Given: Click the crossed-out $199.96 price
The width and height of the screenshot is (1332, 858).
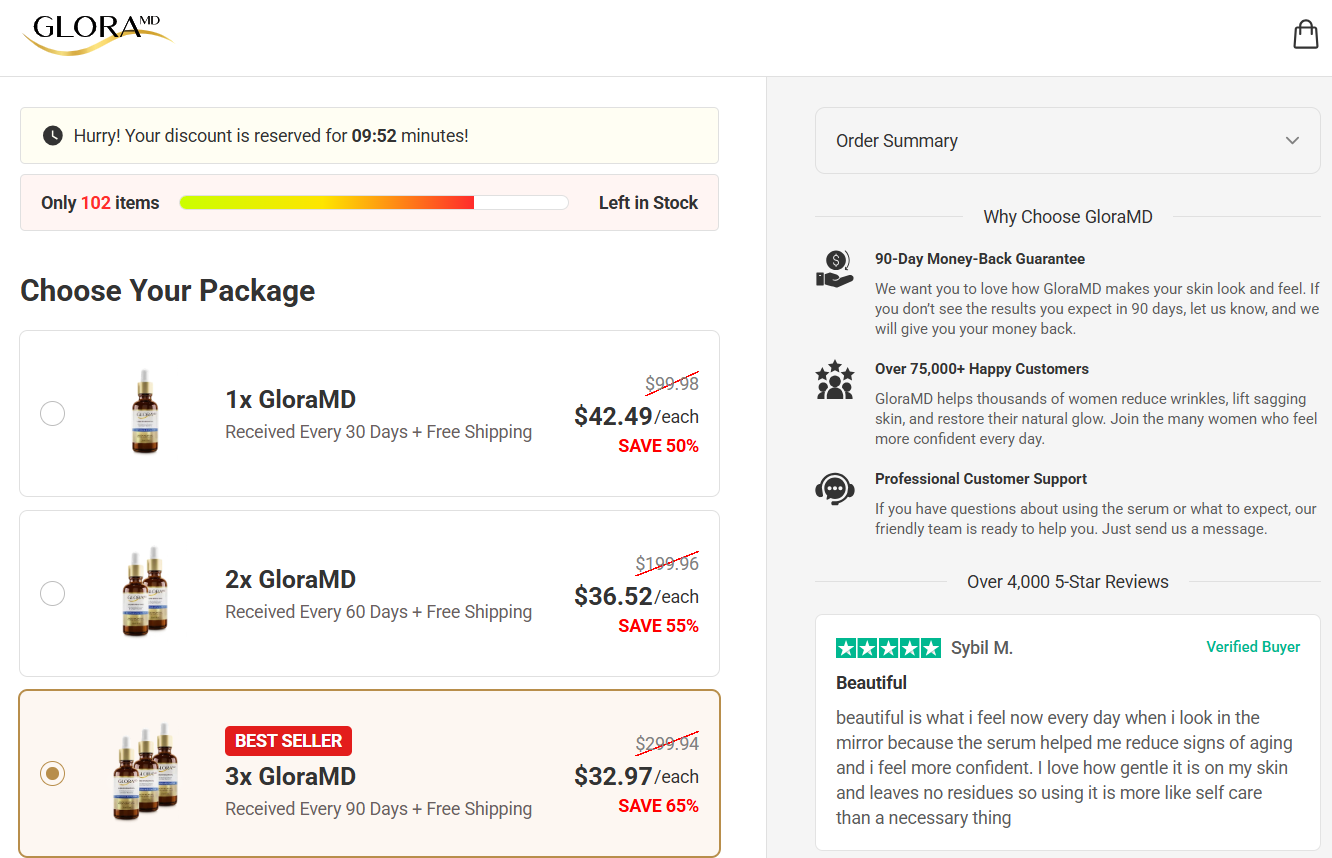Looking at the screenshot, I should point(667,563).
